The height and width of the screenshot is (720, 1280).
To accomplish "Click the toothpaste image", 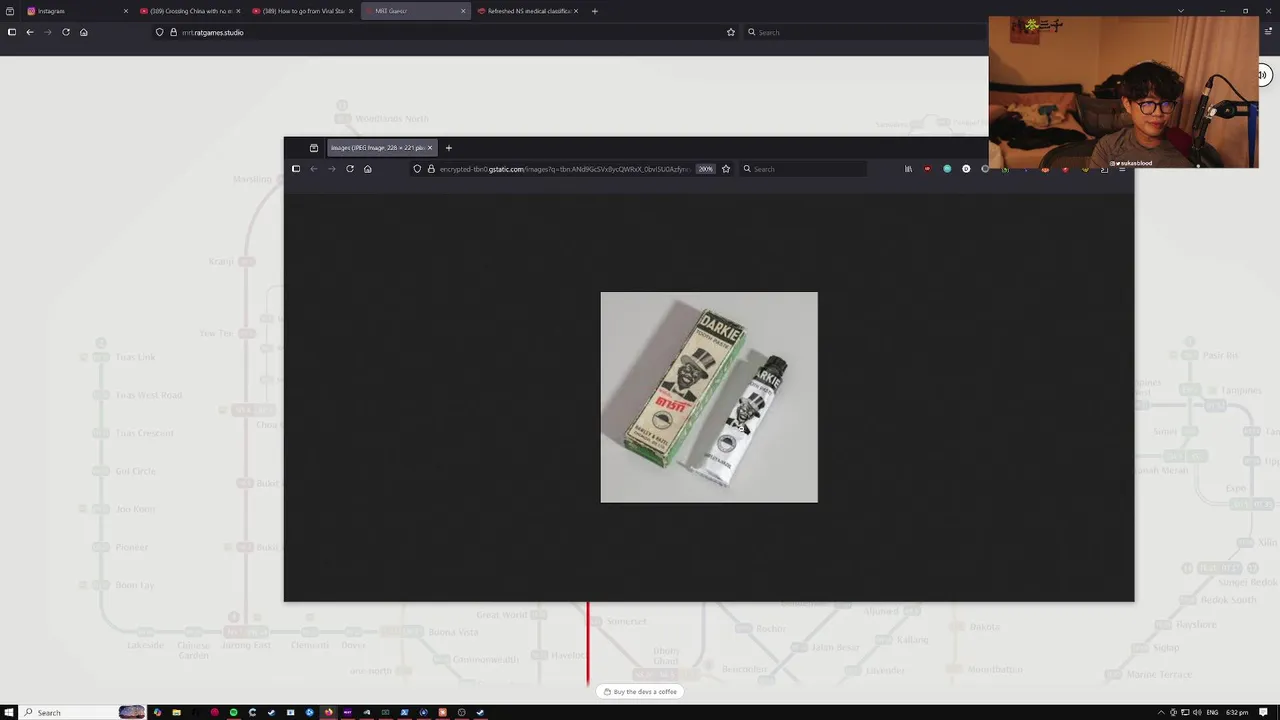I will coord(709,397).
